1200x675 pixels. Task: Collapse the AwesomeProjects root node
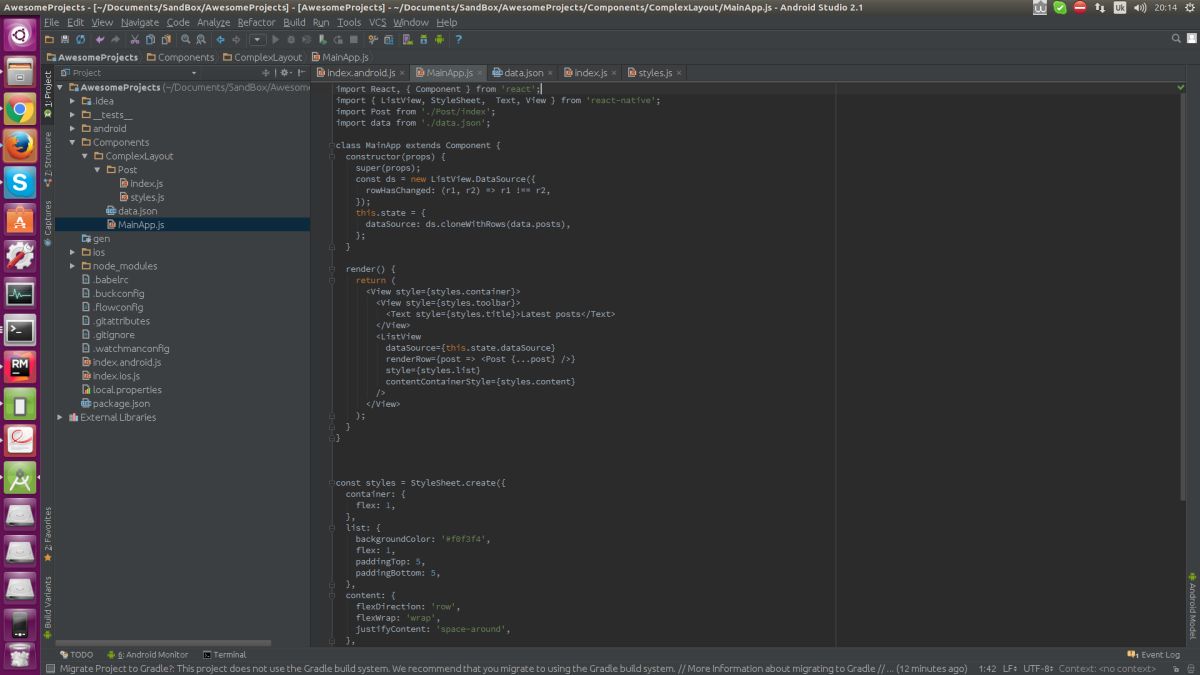pos(60,87)
